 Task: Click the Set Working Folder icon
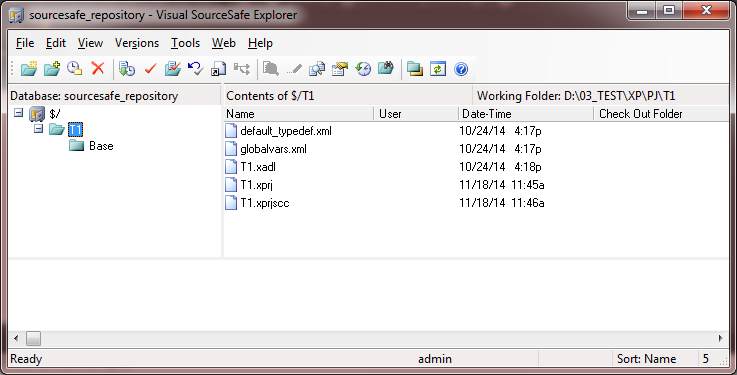click(415, 69)
